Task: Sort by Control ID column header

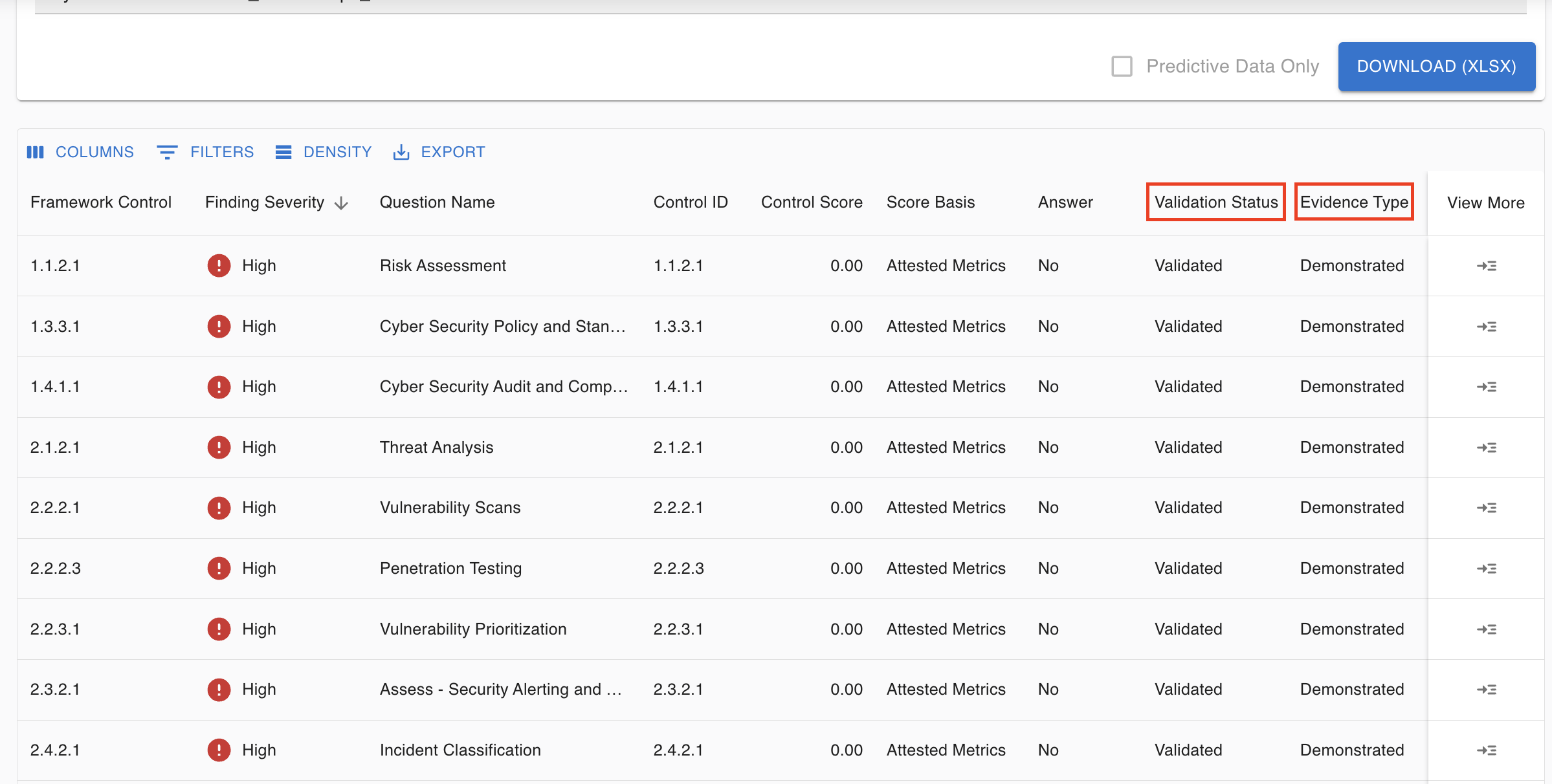Action: click(x=691, y=202)
